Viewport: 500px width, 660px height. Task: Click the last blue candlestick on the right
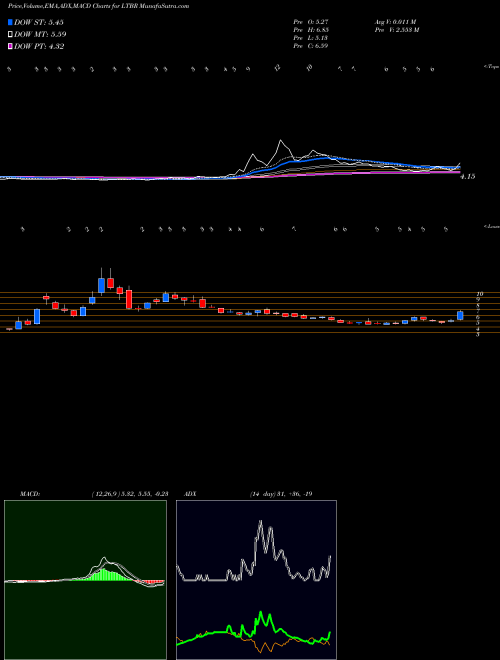tap(460, 315)
